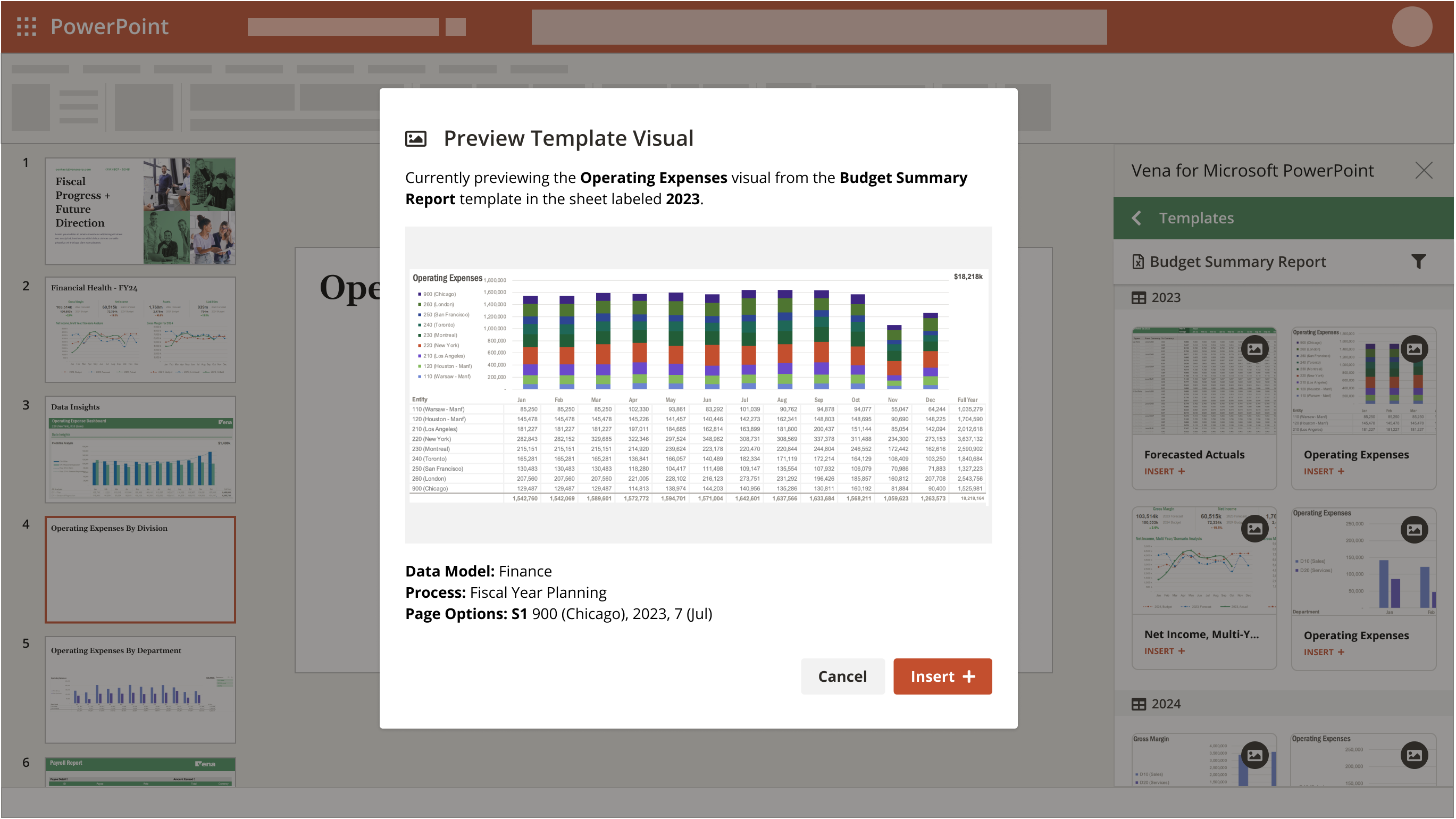
Task: Click the user profile avatar circle
Action: pos(1411,27)
